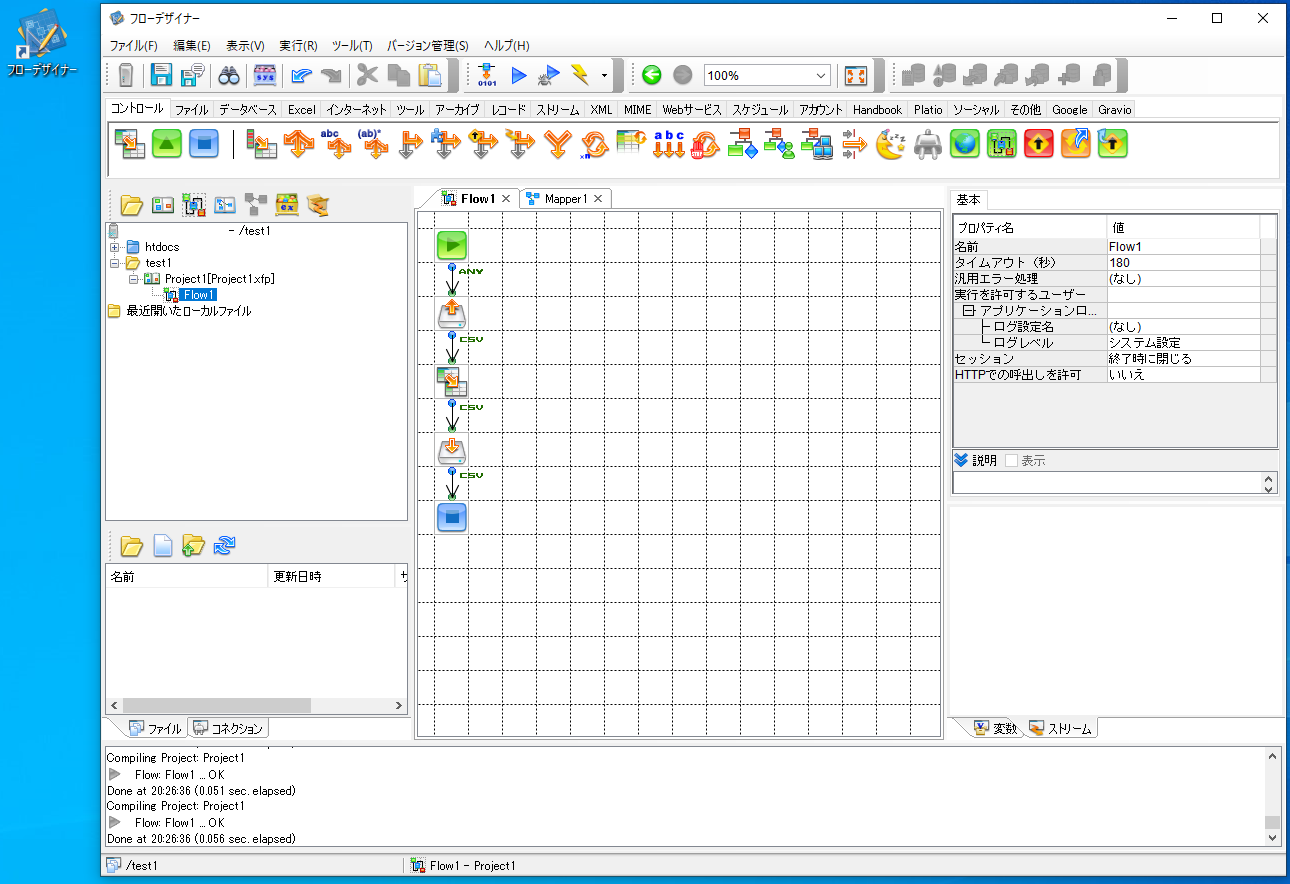This screenshot has height=884, width=1290.
Task: Click the セッション value 終了時に閉じる
Action: (1183, 358)
